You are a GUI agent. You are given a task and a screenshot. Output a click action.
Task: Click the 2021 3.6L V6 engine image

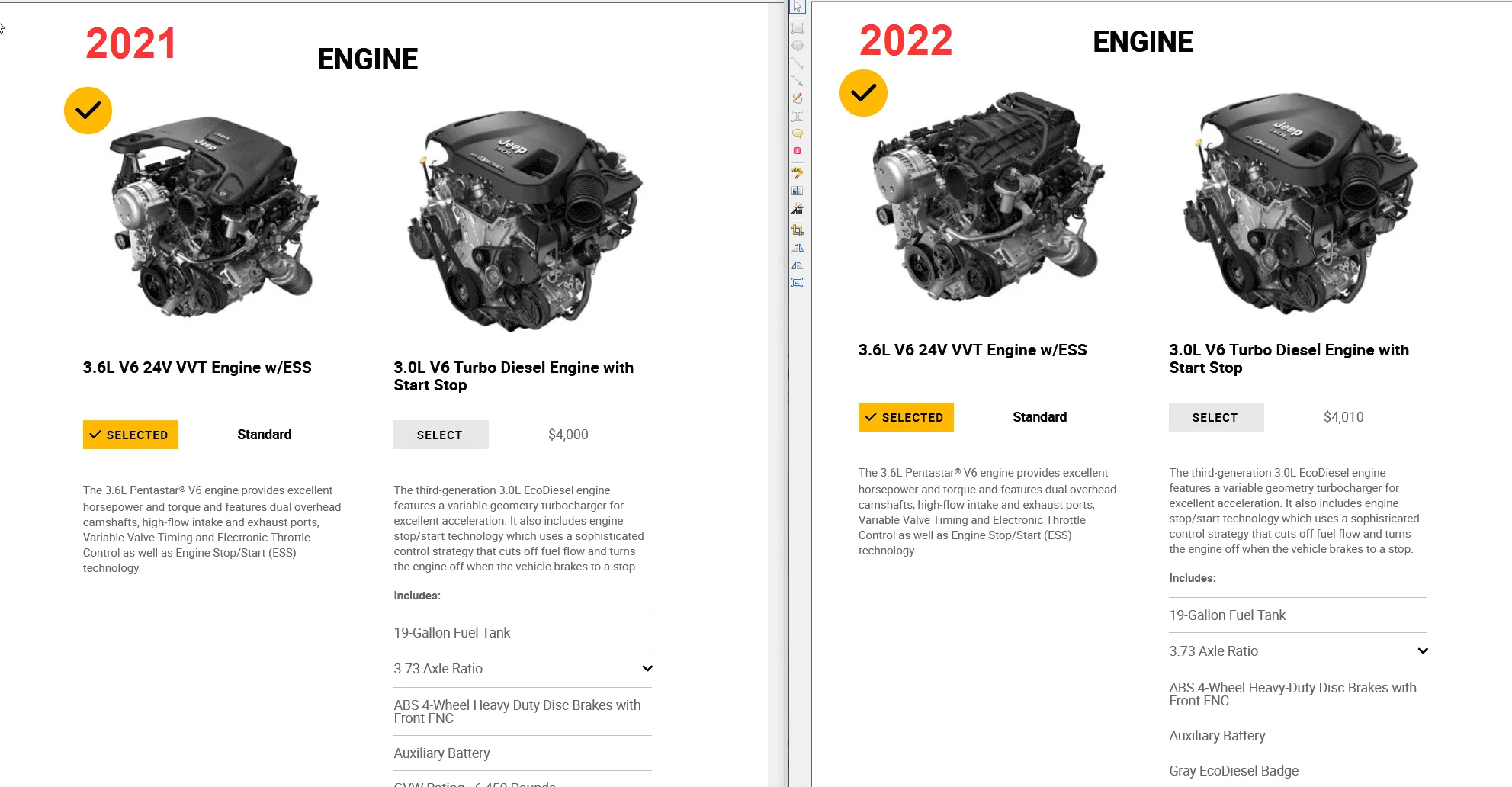[x=213, y=217]
